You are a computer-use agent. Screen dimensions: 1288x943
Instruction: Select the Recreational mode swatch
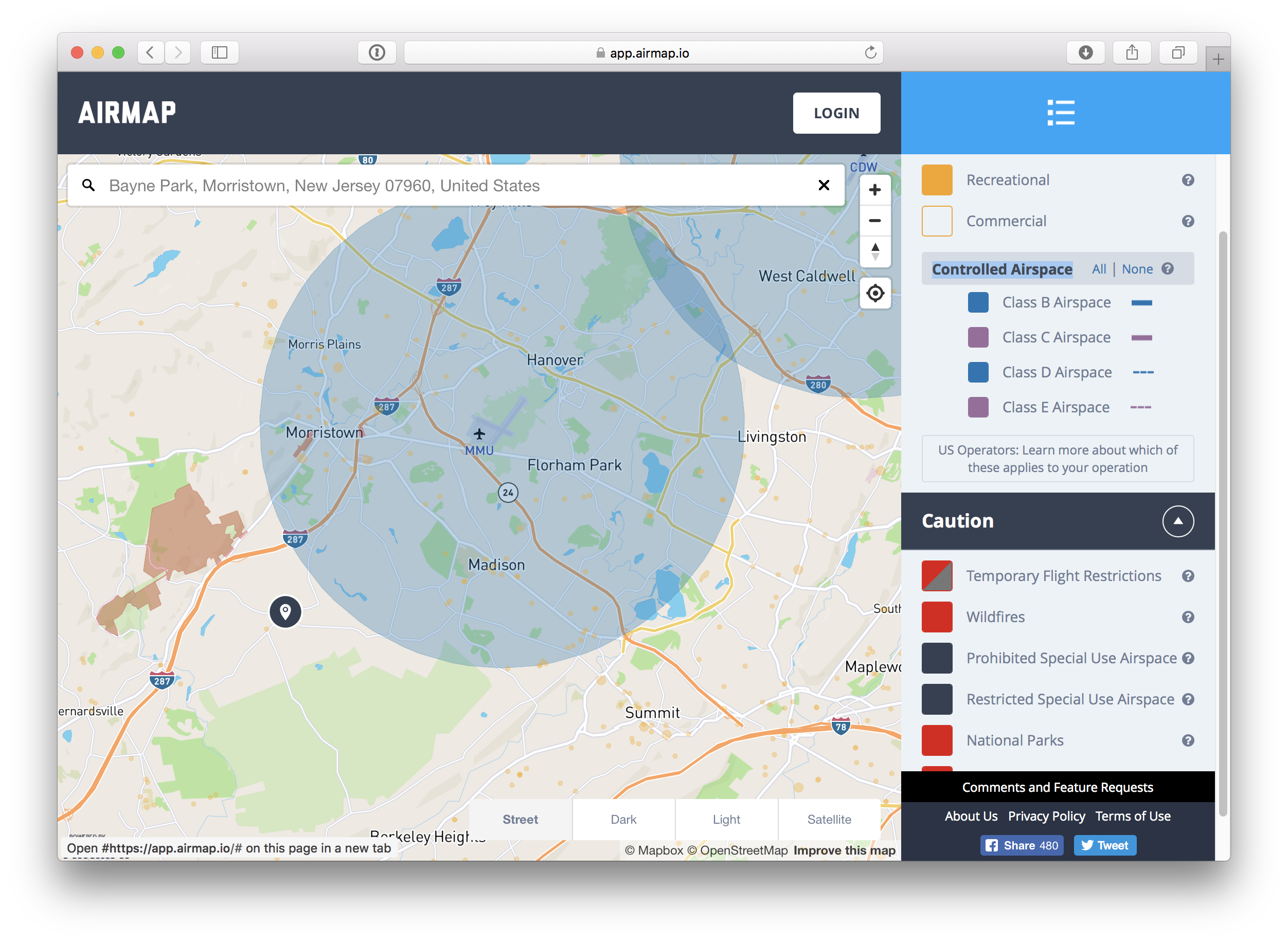pos(936,180)
